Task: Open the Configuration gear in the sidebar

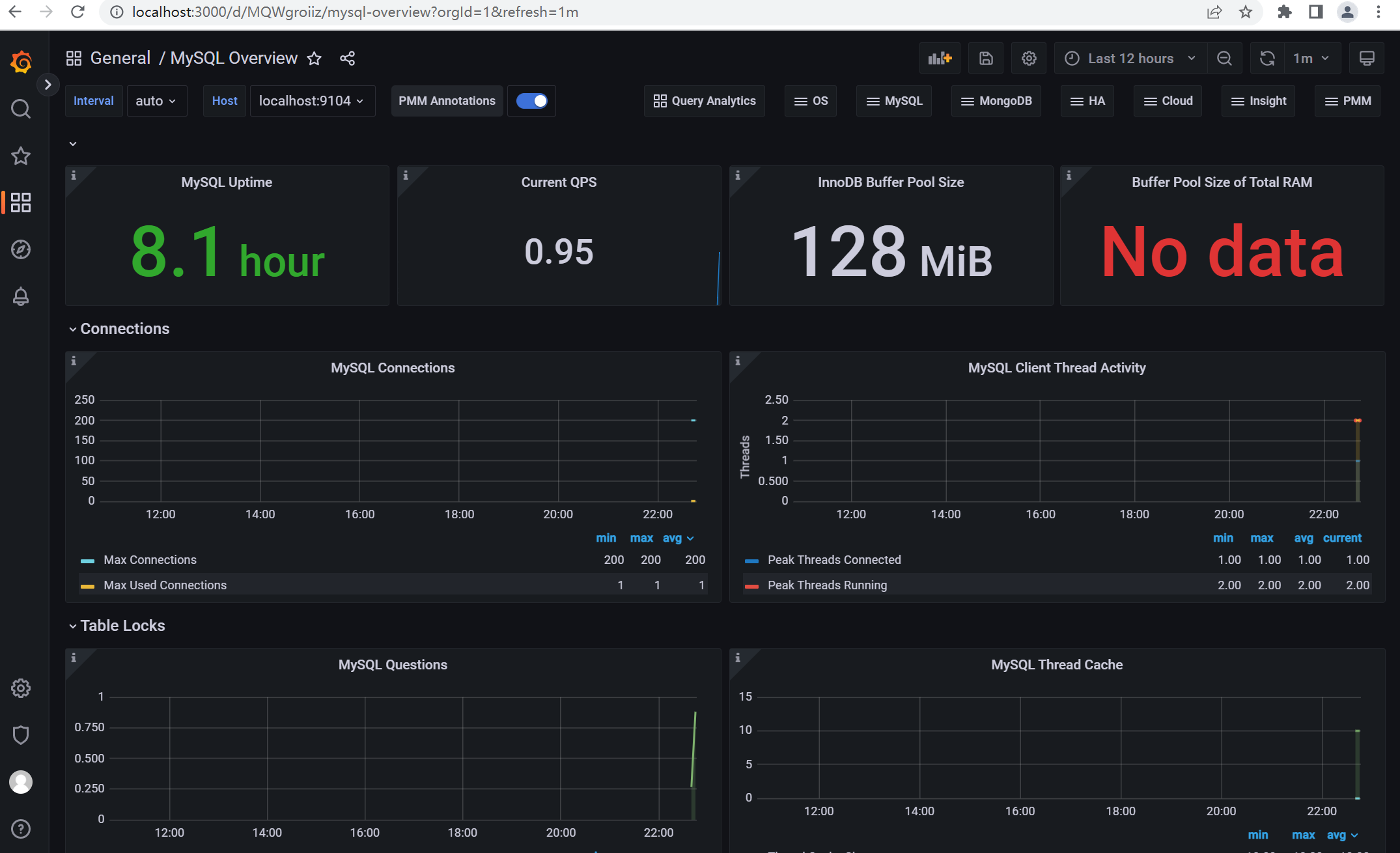Action: [x=21, y=688]
